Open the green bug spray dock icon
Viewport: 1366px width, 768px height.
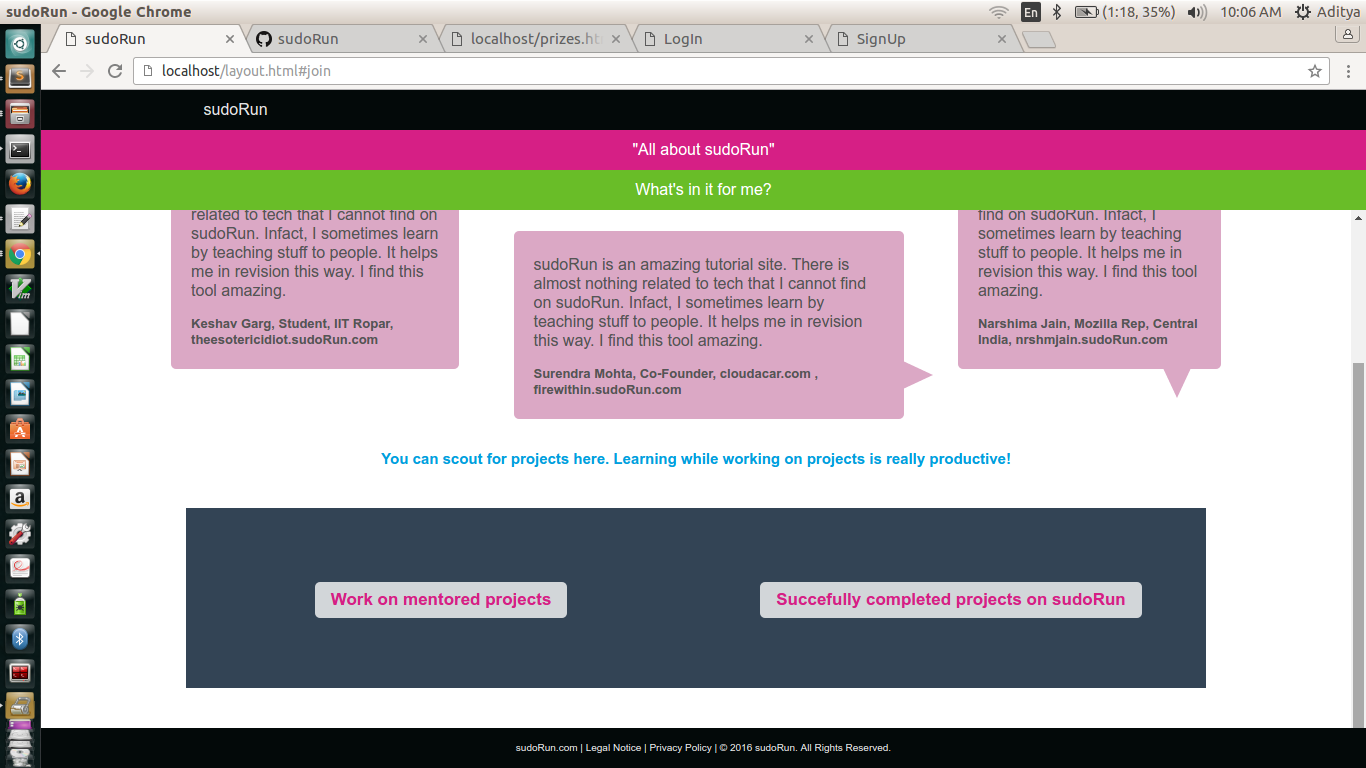20,604
